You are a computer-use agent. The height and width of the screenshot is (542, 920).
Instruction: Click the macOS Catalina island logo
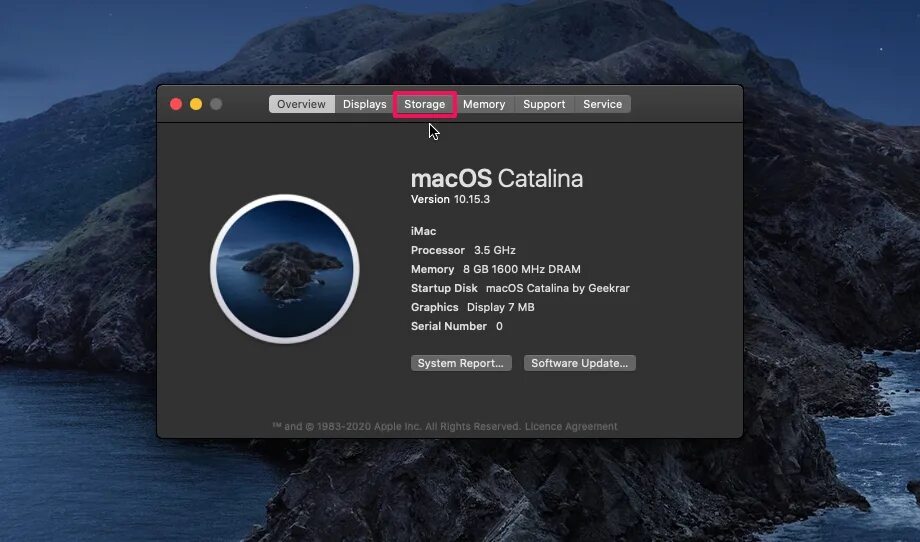285,269
